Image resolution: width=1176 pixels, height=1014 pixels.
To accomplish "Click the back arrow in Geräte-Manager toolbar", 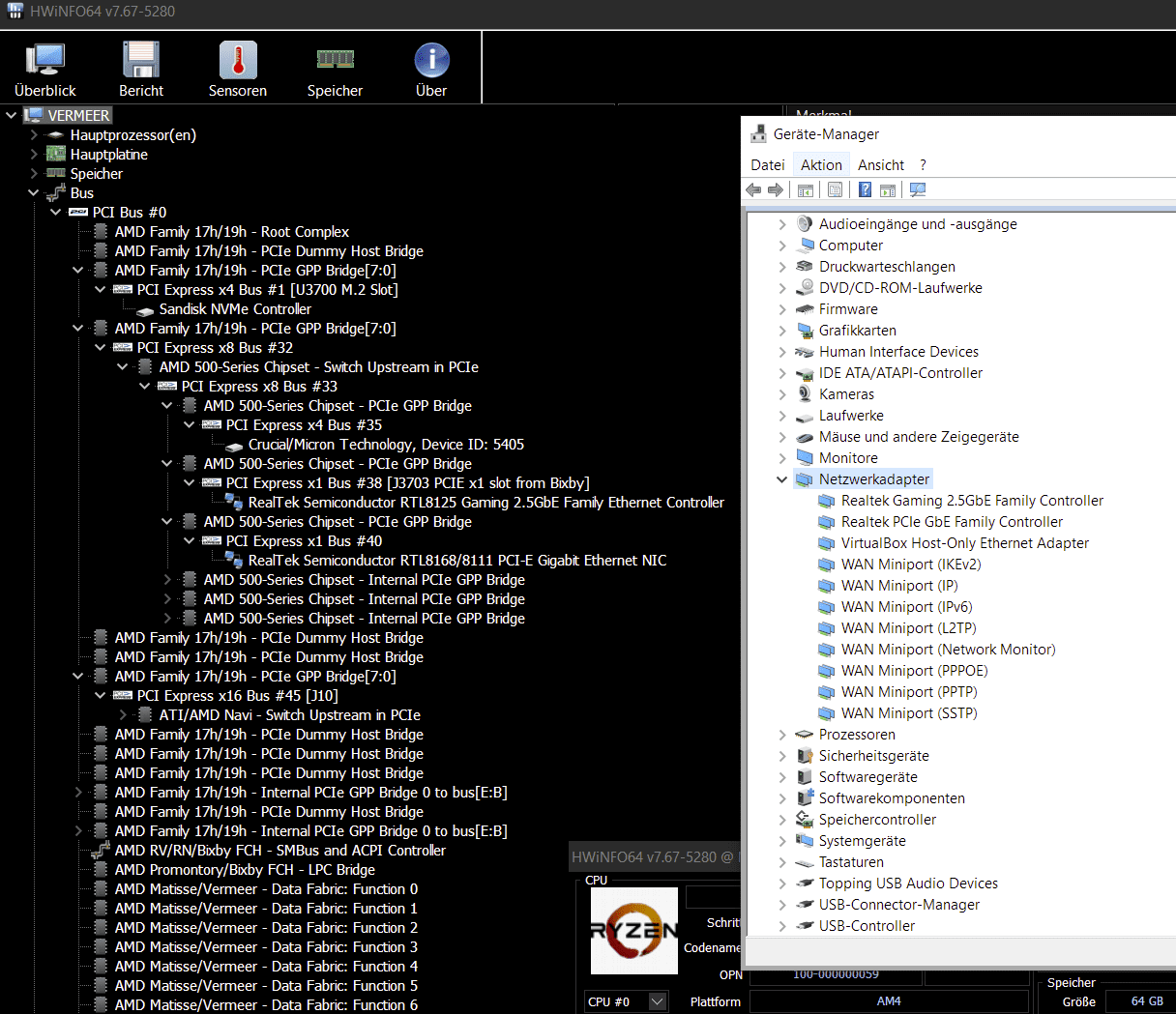I will coord(753,190).
